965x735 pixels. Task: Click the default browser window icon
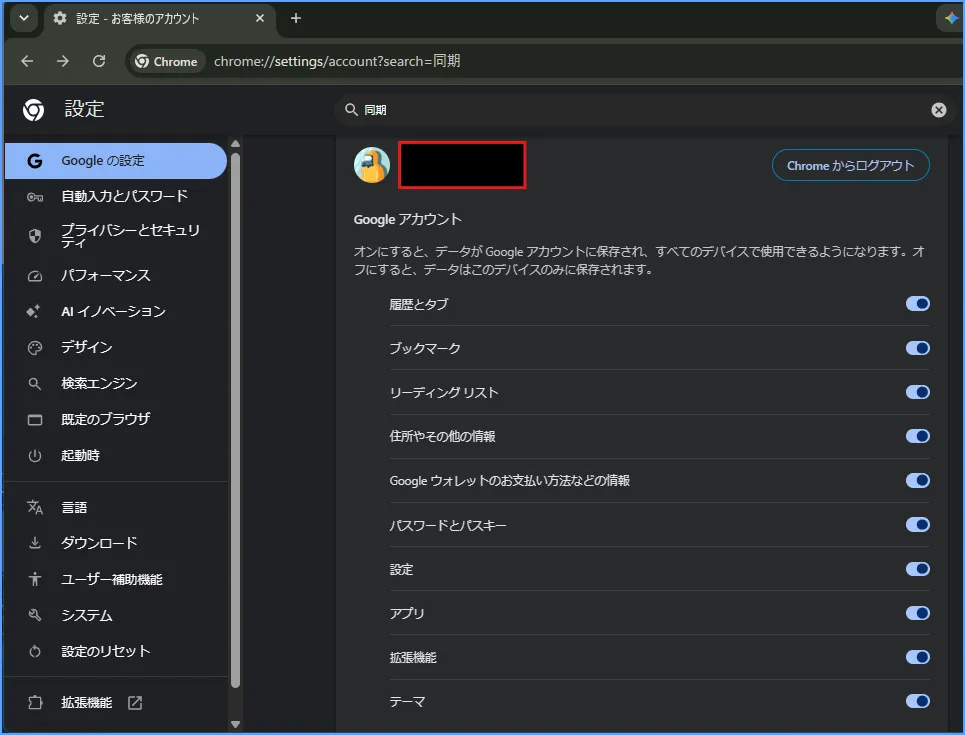pyautogui.click(x=35, y=420)
